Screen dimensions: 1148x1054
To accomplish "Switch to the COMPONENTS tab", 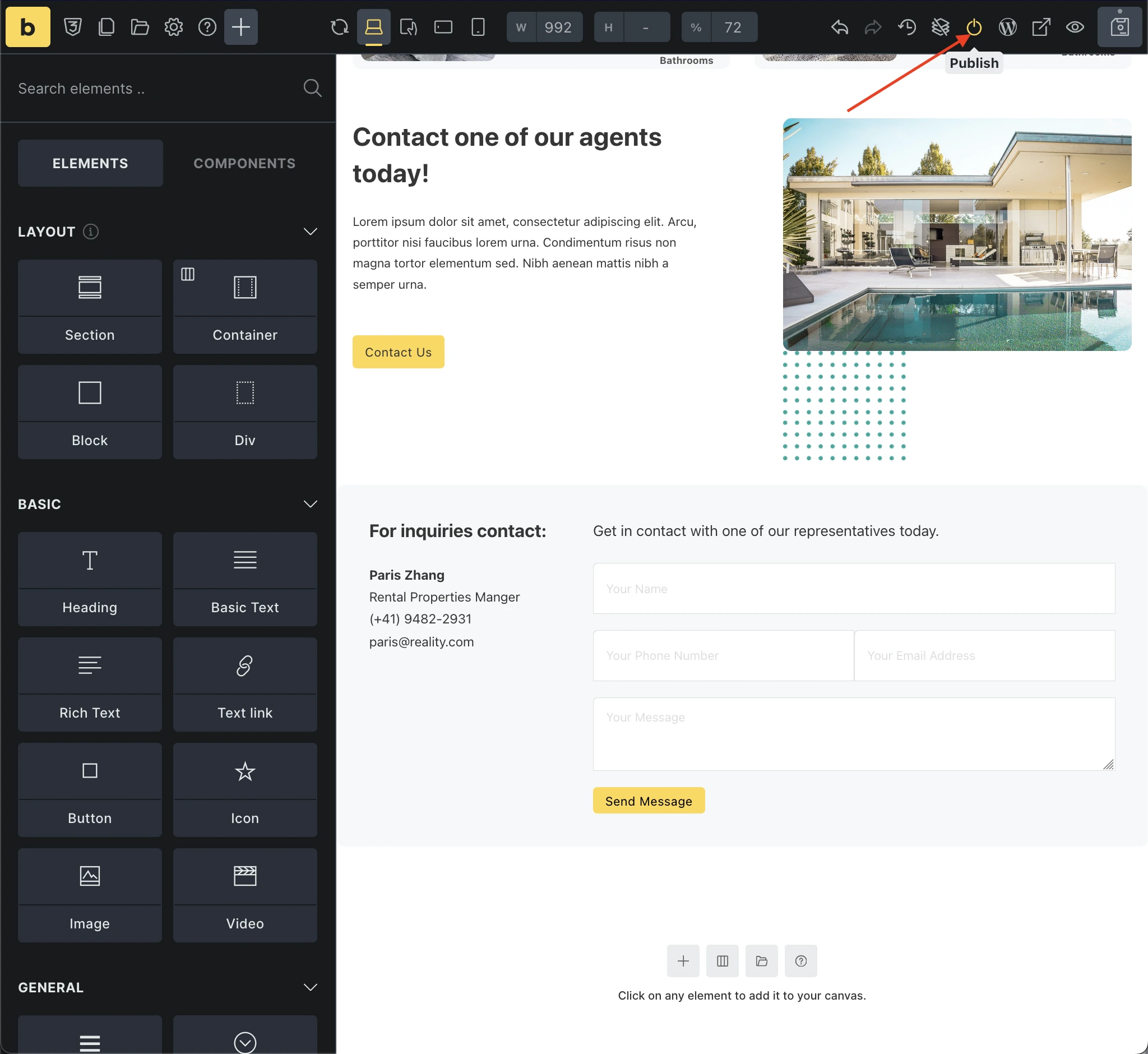I will (x=244, y=163).
